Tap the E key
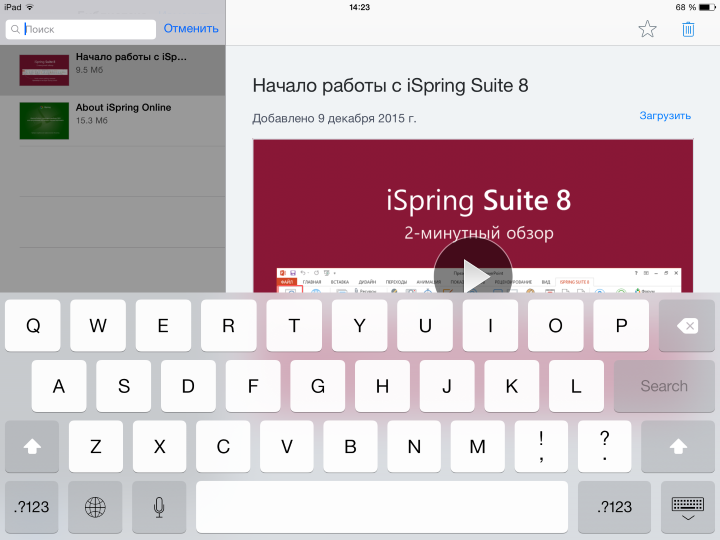Screen dimensions: 720x540 click(163, 326)
